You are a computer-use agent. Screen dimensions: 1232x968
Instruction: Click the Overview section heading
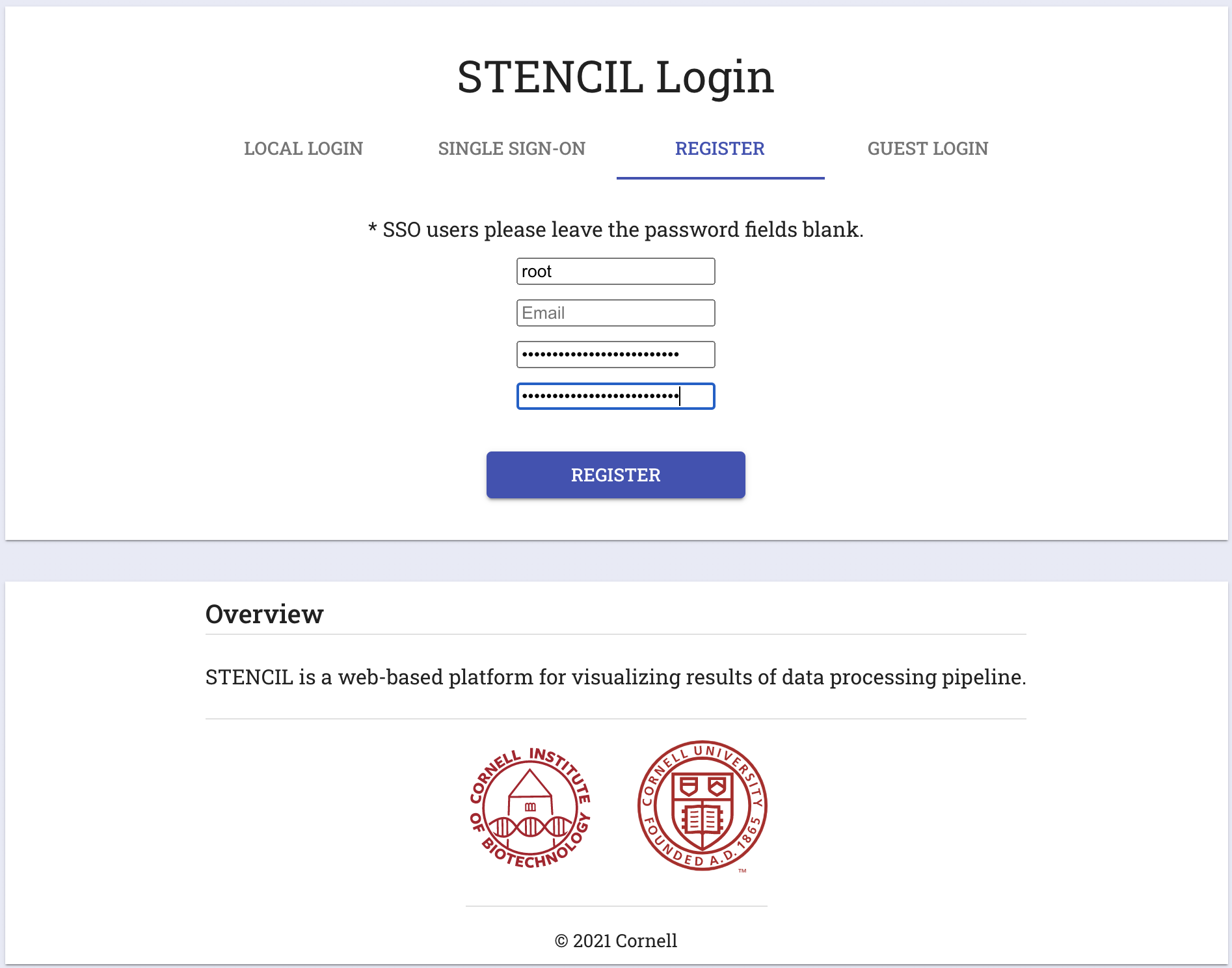click(x=264, y=614)
